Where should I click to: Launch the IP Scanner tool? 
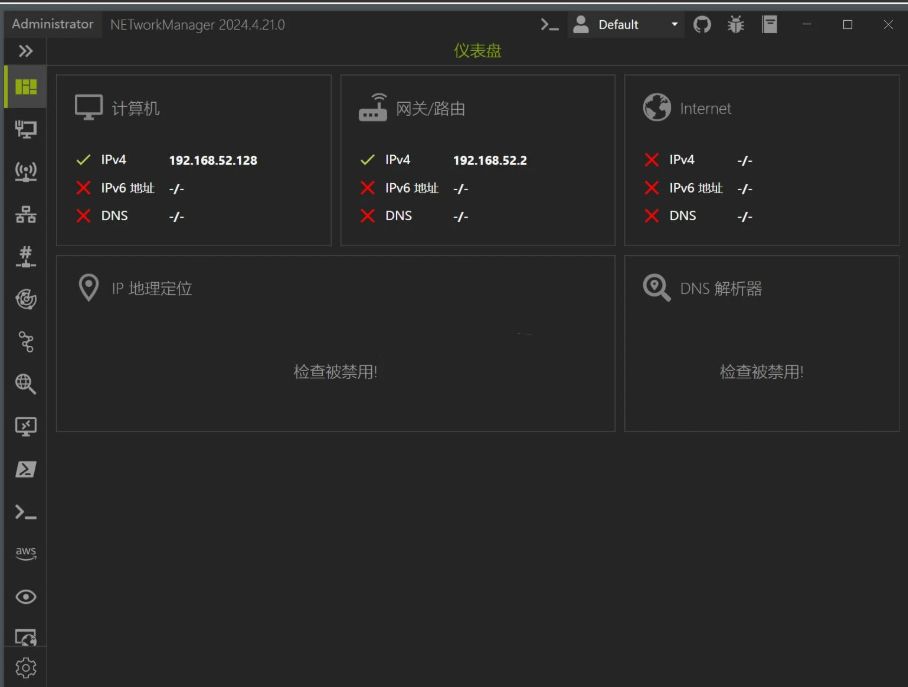pyautogui.click(x=25, y=214)
